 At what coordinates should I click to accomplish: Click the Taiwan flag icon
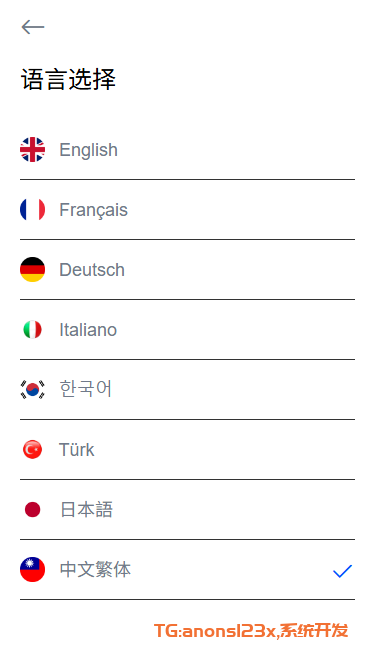(x=32, y=570)
